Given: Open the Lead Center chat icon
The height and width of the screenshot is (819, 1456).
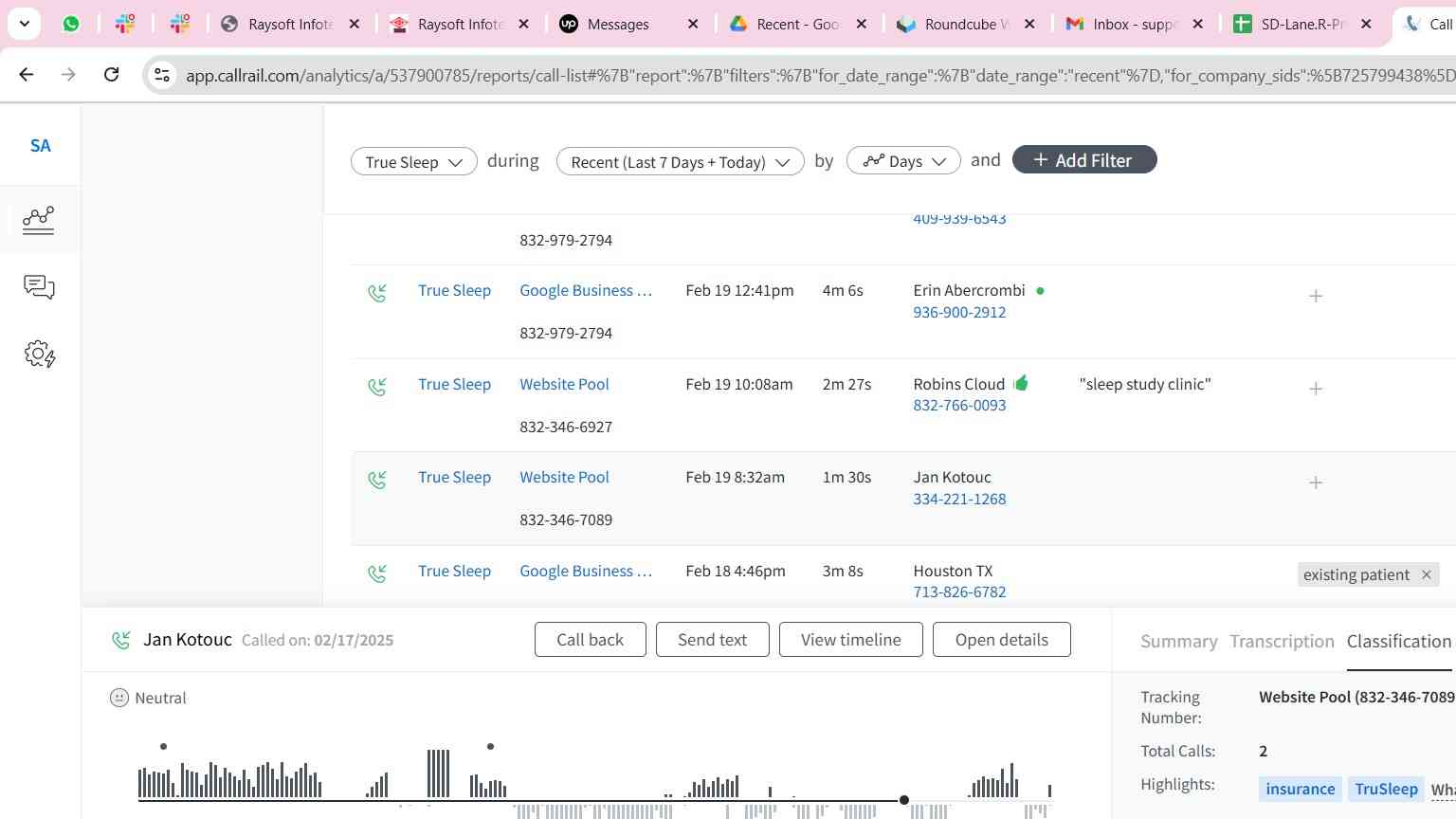Looking at the screenshot, I should coord(39,287).
